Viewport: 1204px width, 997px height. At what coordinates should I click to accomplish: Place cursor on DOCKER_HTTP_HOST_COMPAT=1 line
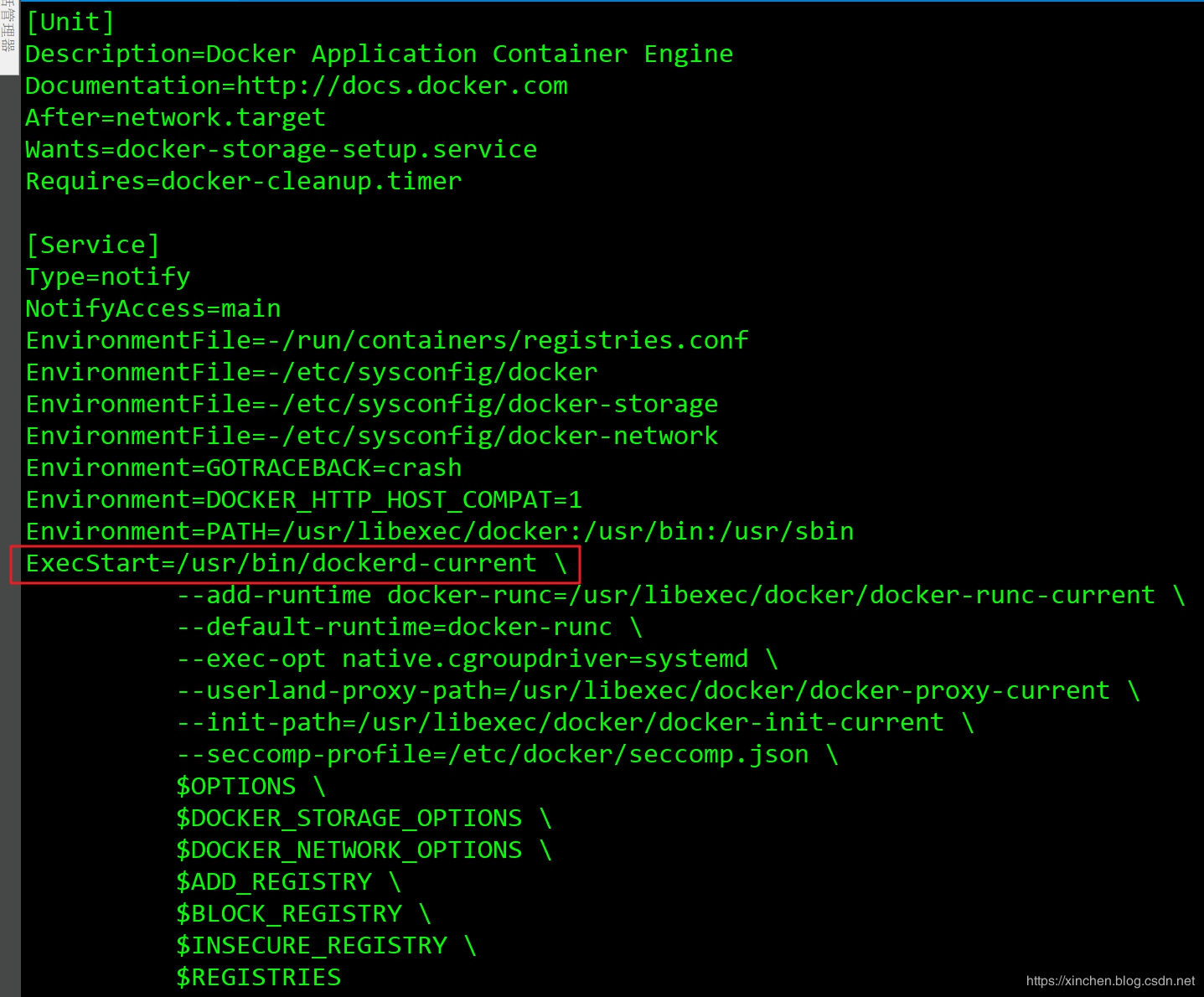click(304, 500)
